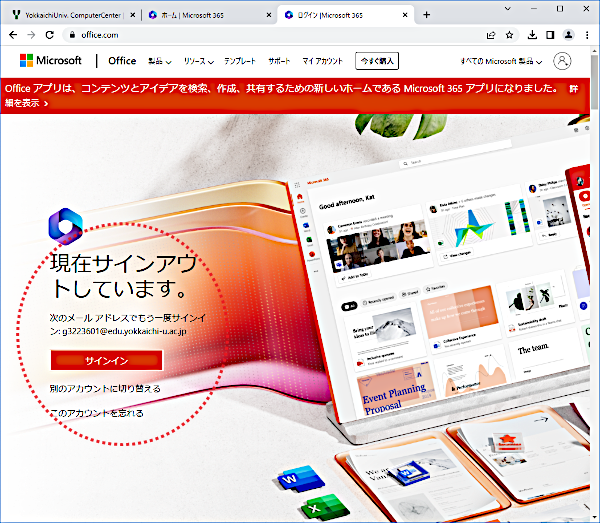Close the ホーム | Microsoft 365 tab
Screen dimensions: 600x523
pos(269,15)
